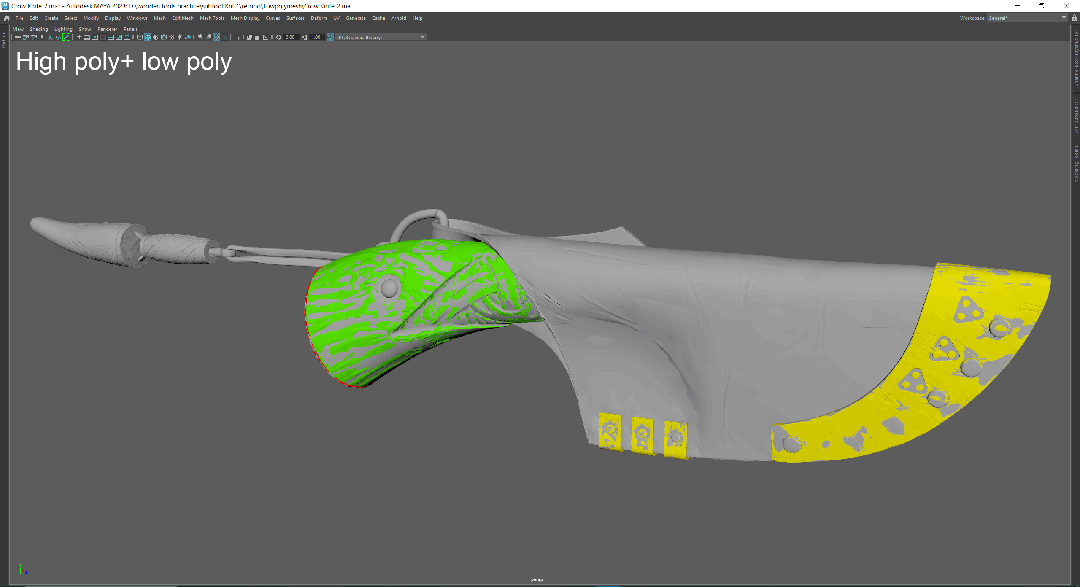Open the Mesh menu
Screen dimensions: 1080x587
pyautogui.click(x=160, y=18)
